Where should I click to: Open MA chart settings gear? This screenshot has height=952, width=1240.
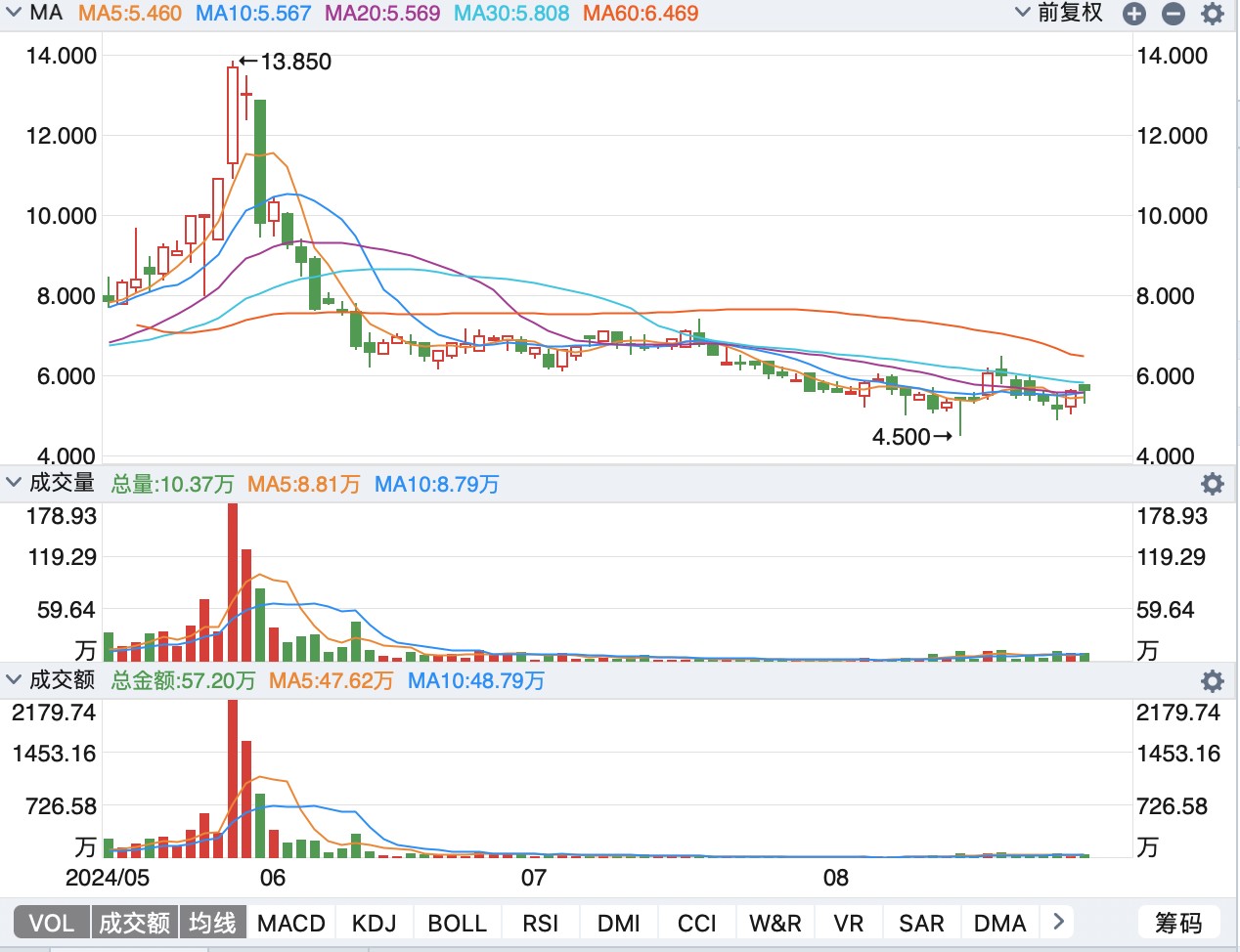tap(1213, 14)
